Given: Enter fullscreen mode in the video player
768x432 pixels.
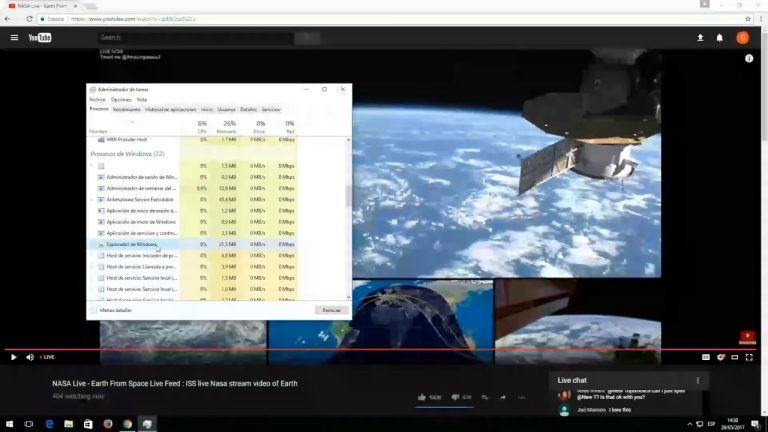Looking at the screenshot, I should (749, 357).
